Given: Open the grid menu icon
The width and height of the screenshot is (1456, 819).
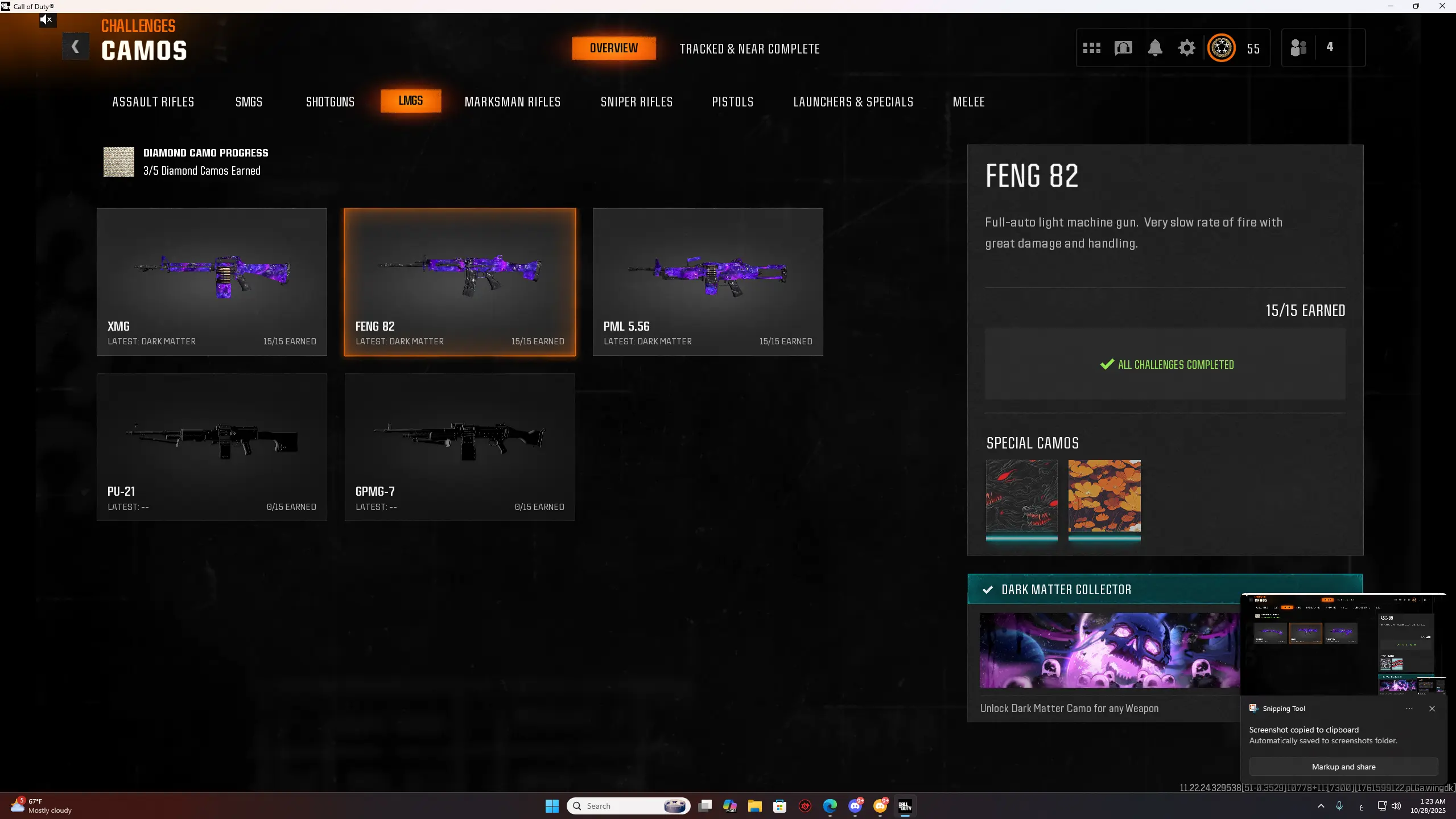Looking at the screenshot, I should [1091, 48].
